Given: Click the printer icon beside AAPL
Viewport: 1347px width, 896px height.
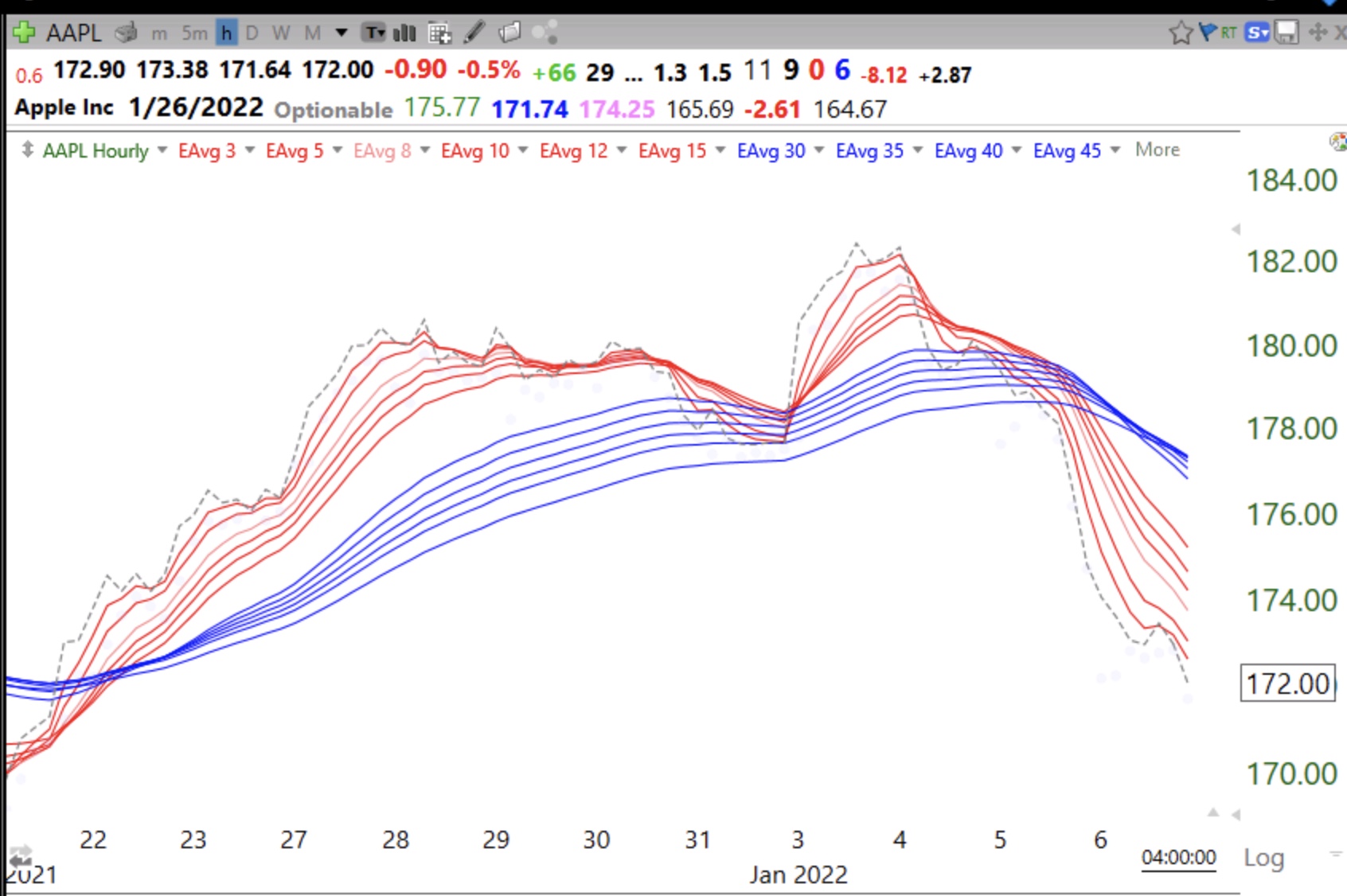Looking at the screenshot, I should tap(126, 33).
